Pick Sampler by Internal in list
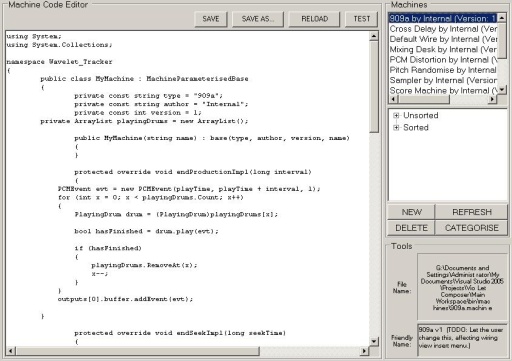The width and height of the screenshot is (512, 361). coord(443,80)
